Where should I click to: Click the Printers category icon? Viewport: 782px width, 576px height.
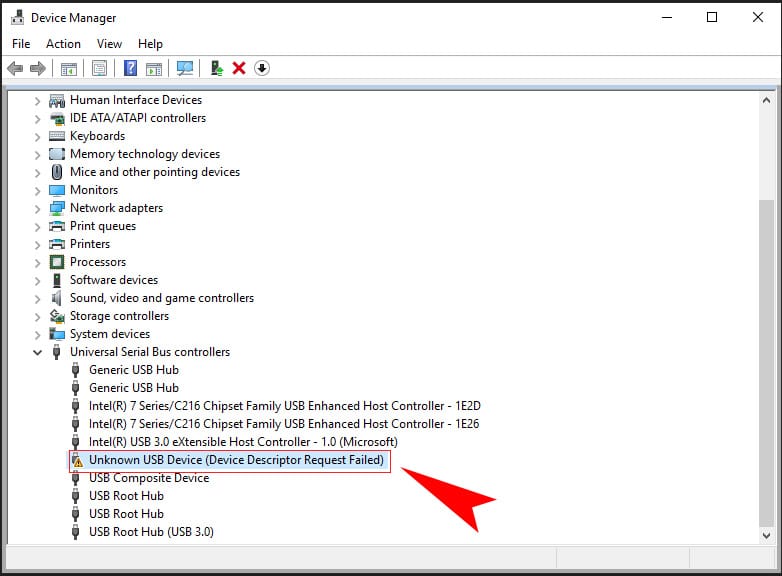[x=57, y=244]
